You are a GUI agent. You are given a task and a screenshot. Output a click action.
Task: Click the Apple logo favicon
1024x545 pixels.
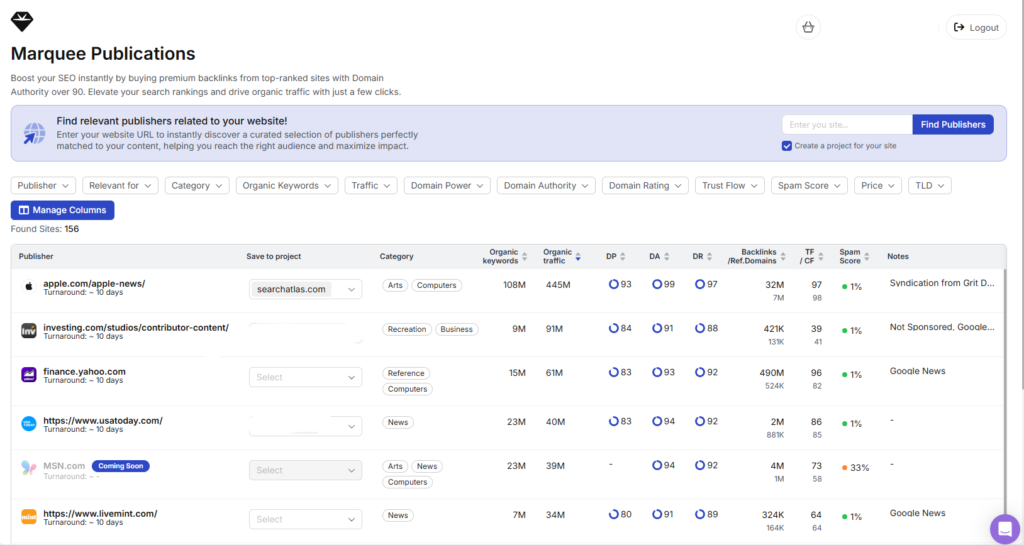29,287
